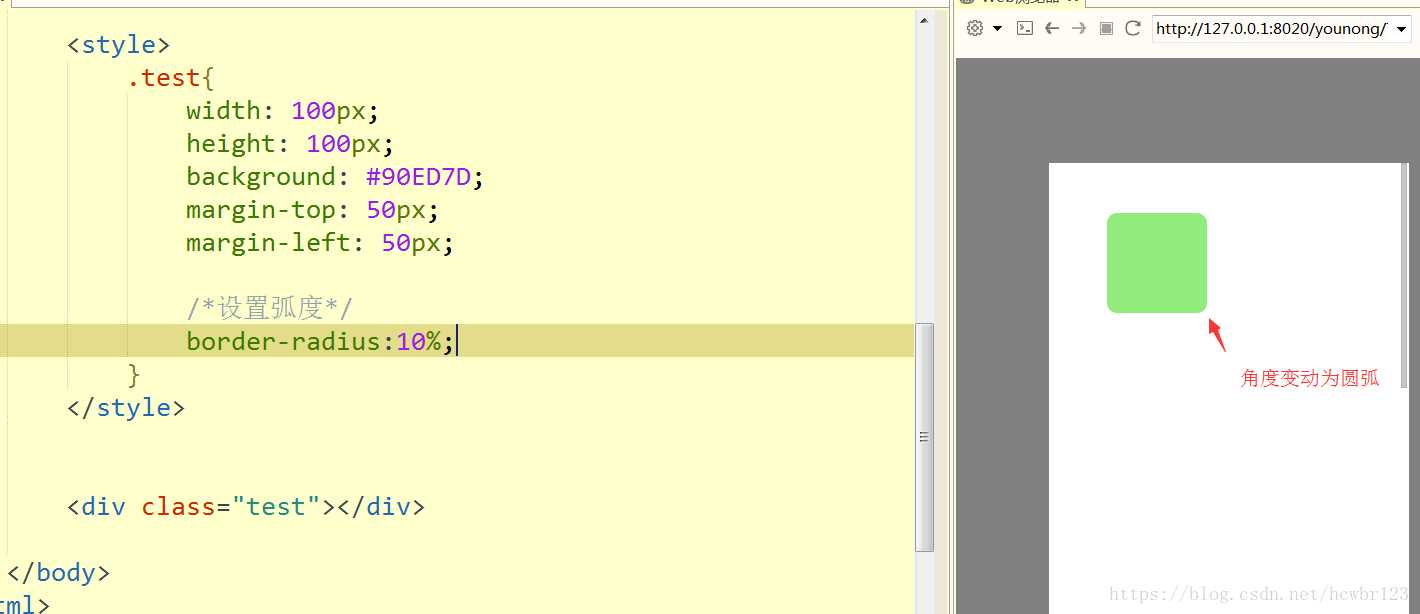Click the closing </body> tag

pos(58,573)
